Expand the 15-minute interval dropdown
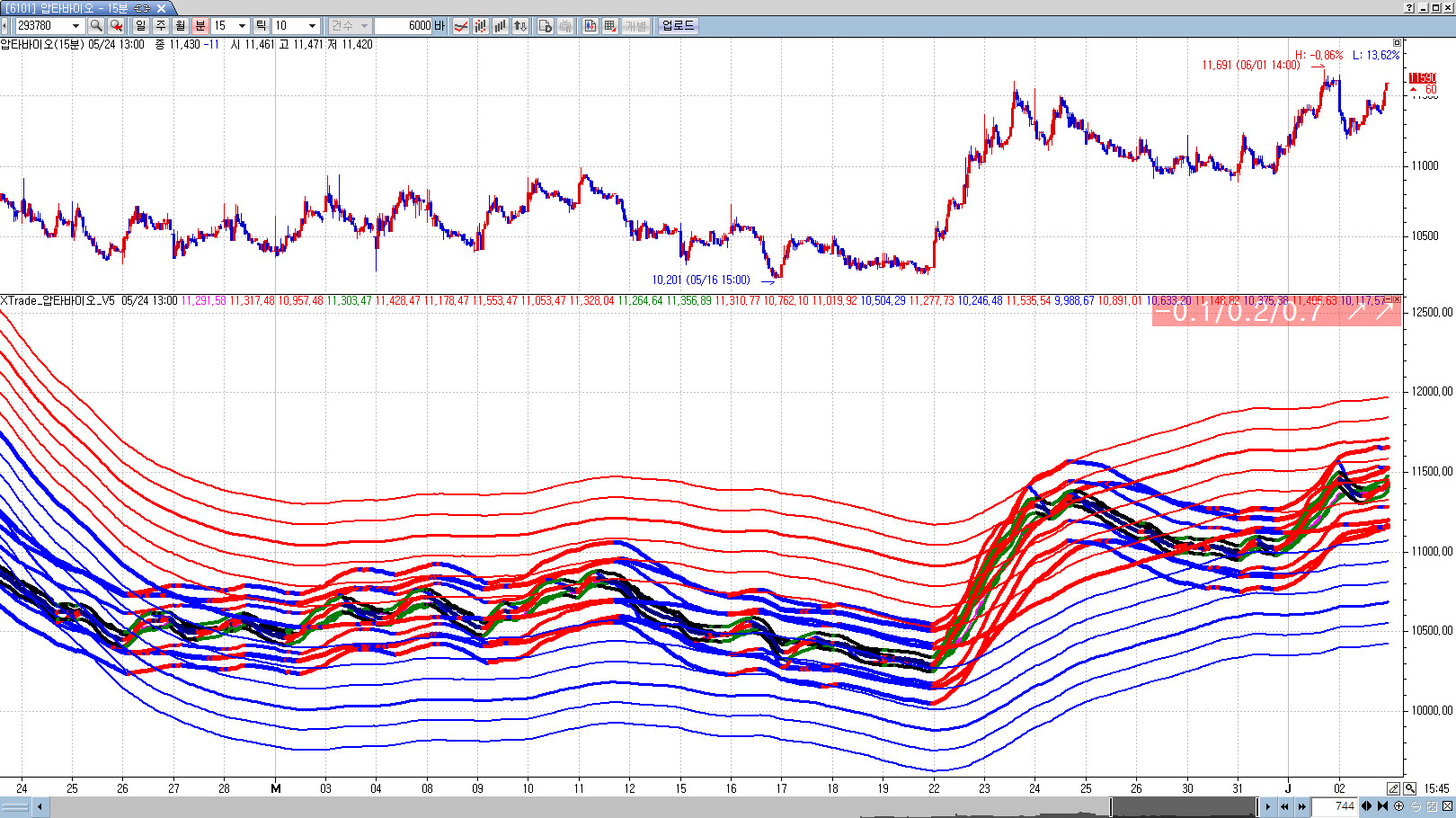Screen dimensions: 1456x818 pyautogui.click(x=242, y=26)
